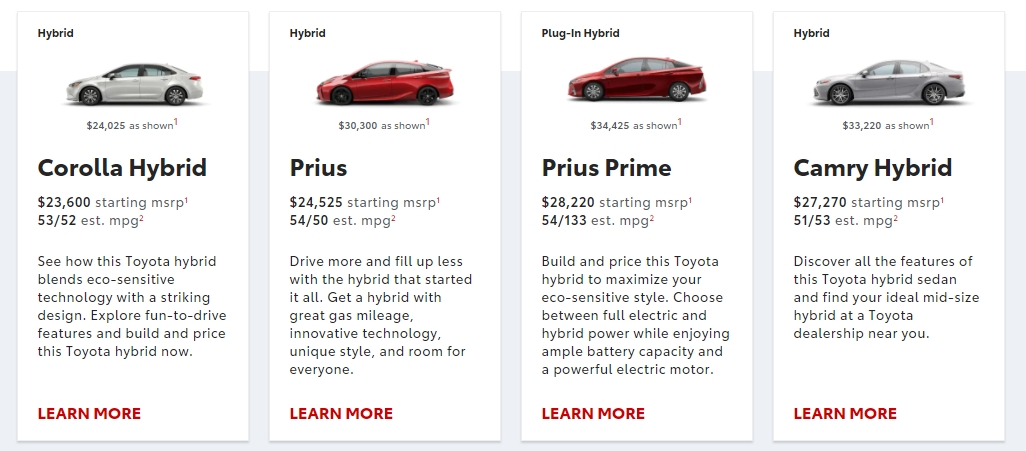Select the Prius model heading
1026x451 pixels.
(x=318, y=168)
